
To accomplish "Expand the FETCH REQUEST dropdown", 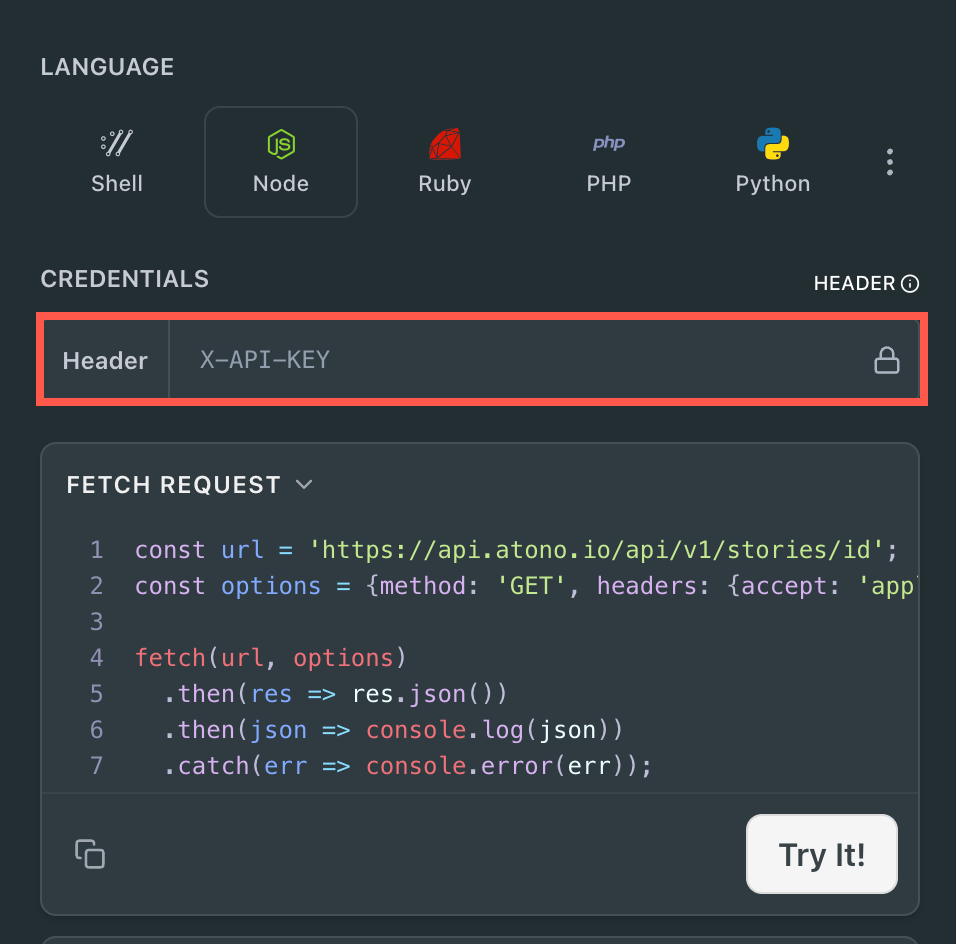I will [190, 485].
